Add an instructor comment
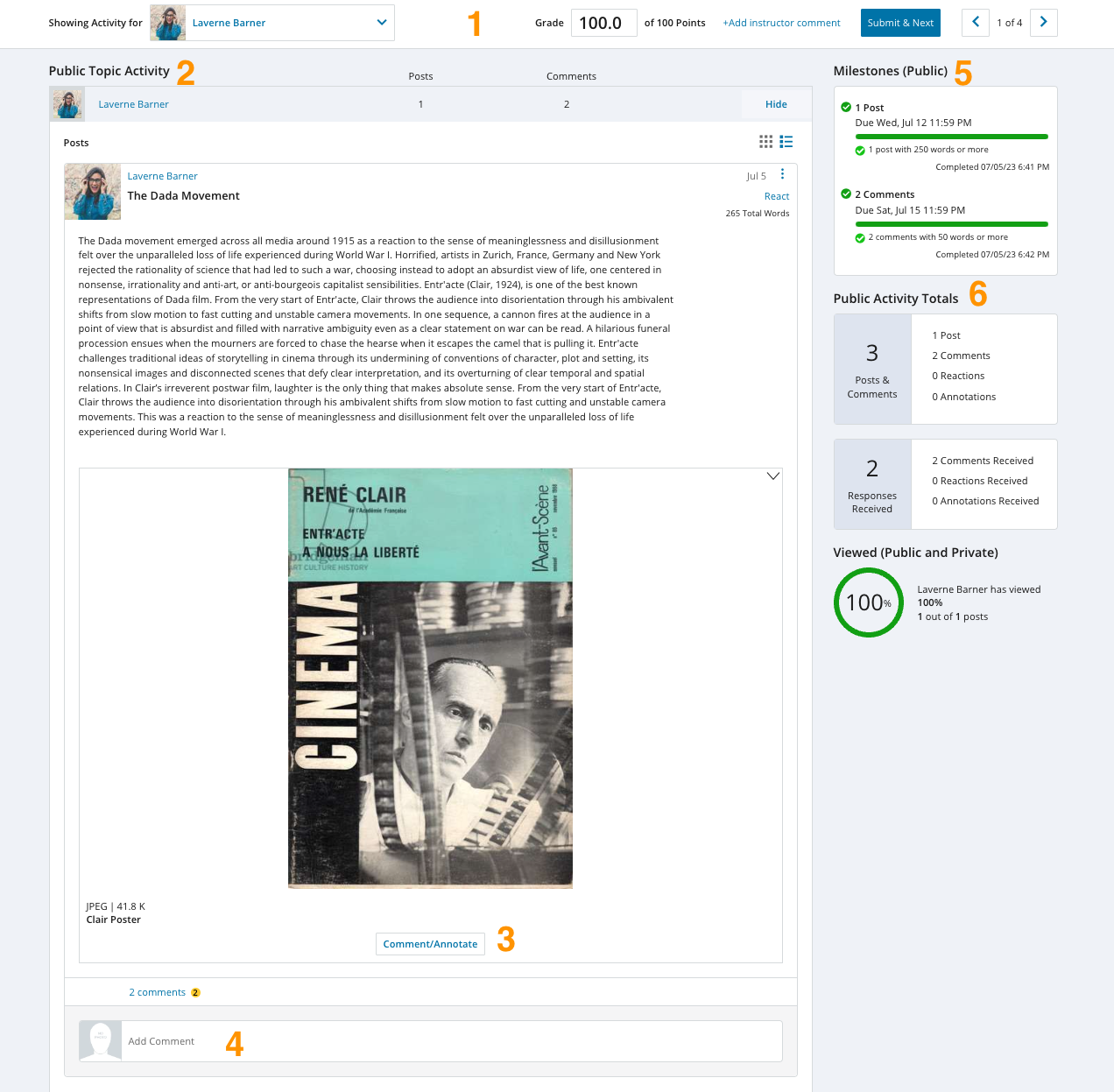Screen dimensions: 1114x1092 pyautogui.click(x=781, y=23)
